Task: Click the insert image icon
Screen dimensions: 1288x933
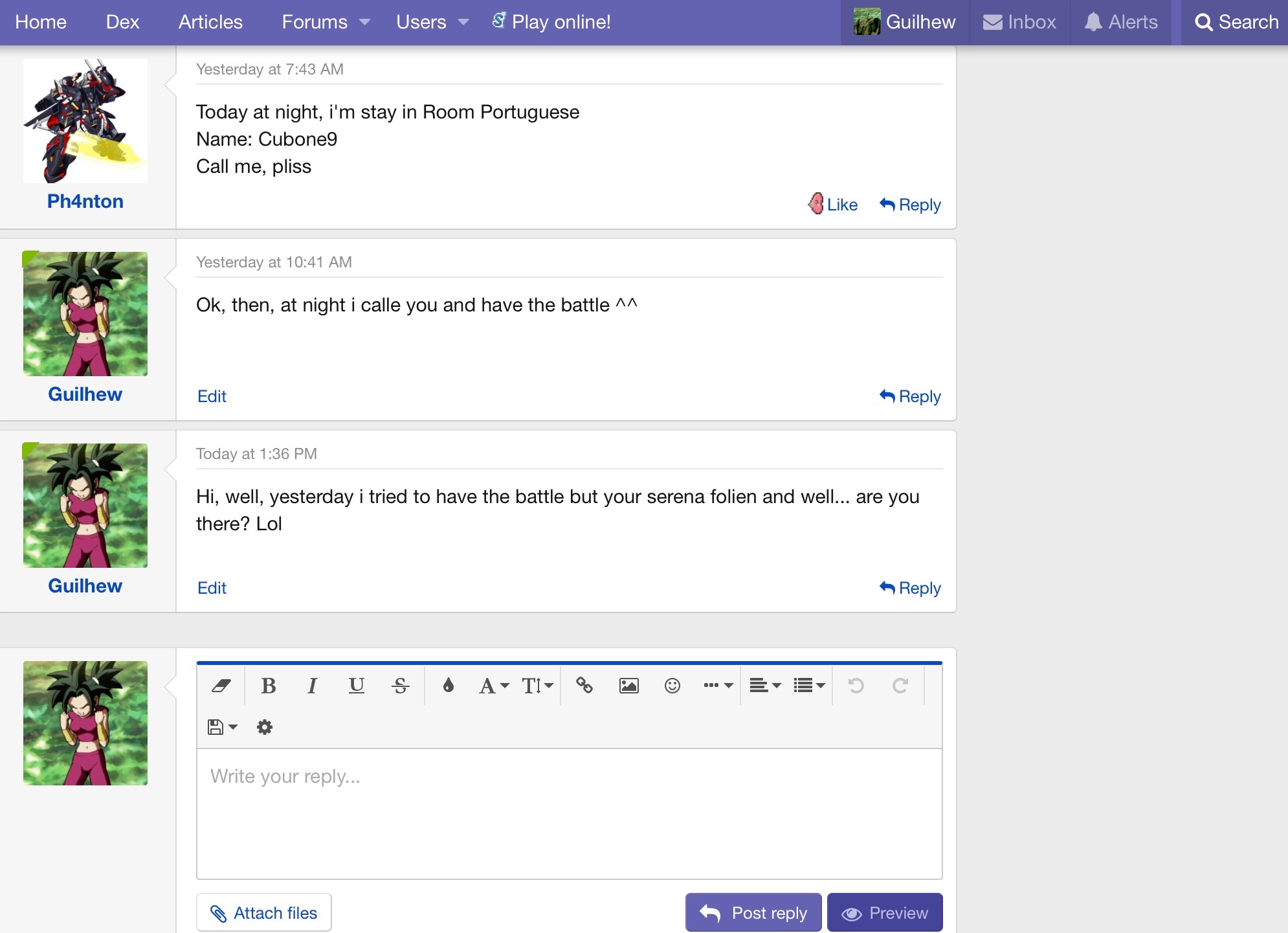Action: [628, 686]
